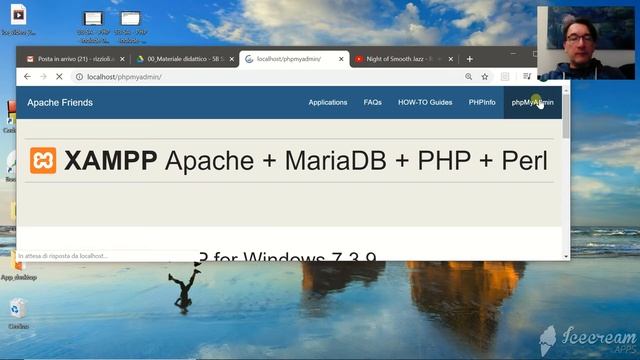The height and width of the screenshot is (360, 640).
Task: Open HOW-TO Guides nav link
Action: point(425,102)
